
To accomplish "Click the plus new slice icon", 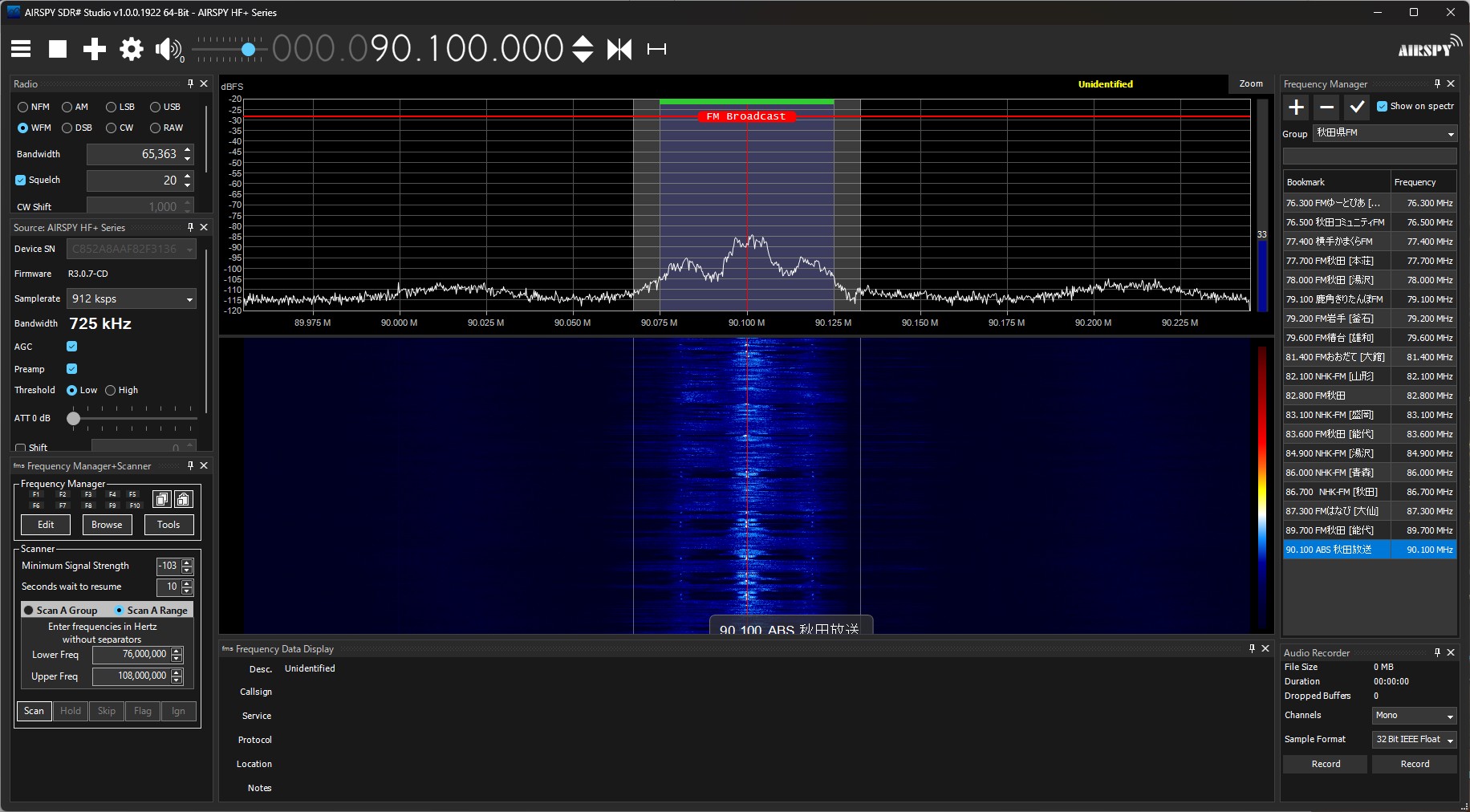I will (x=95, y=49).
